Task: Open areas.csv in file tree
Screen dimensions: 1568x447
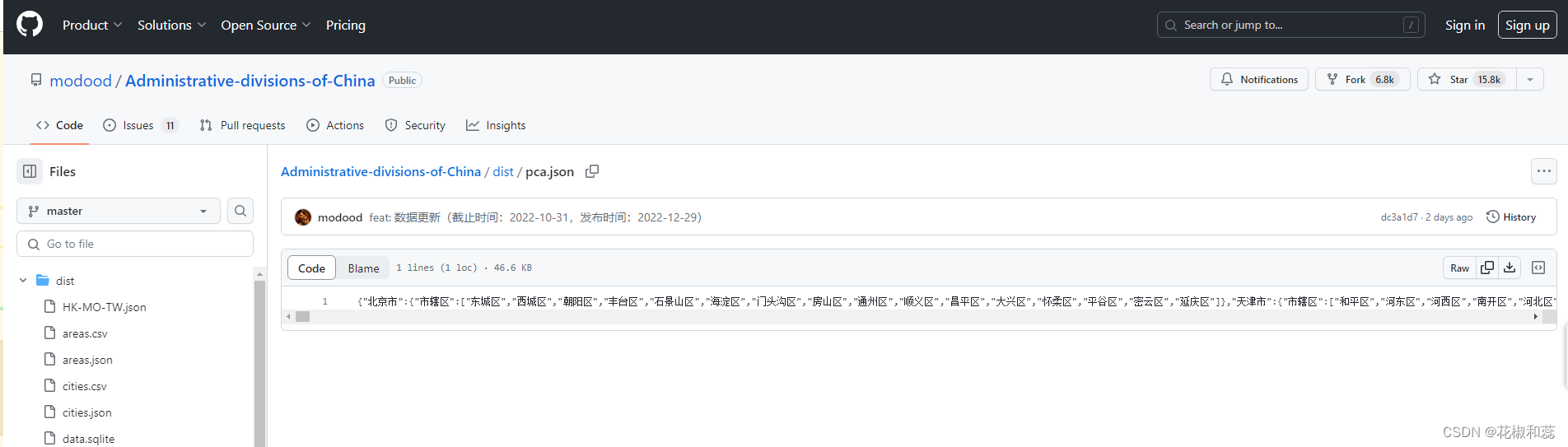Action: (x=85, y=333)
